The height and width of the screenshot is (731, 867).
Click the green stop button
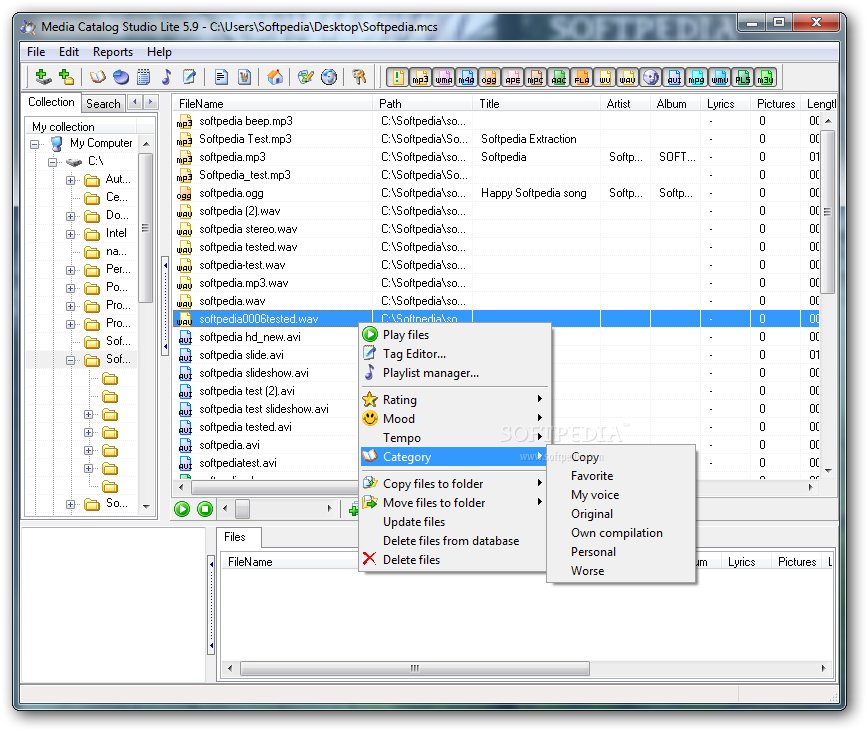point(205,509)
